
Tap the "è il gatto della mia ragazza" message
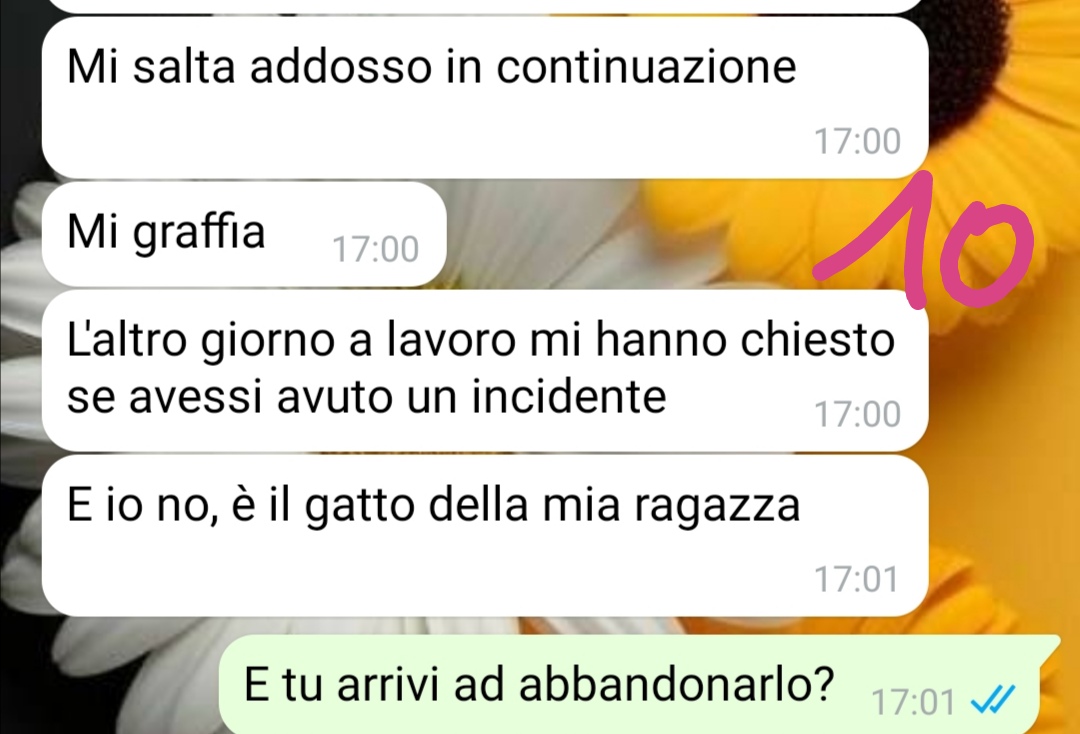click(x=485, y=536)
